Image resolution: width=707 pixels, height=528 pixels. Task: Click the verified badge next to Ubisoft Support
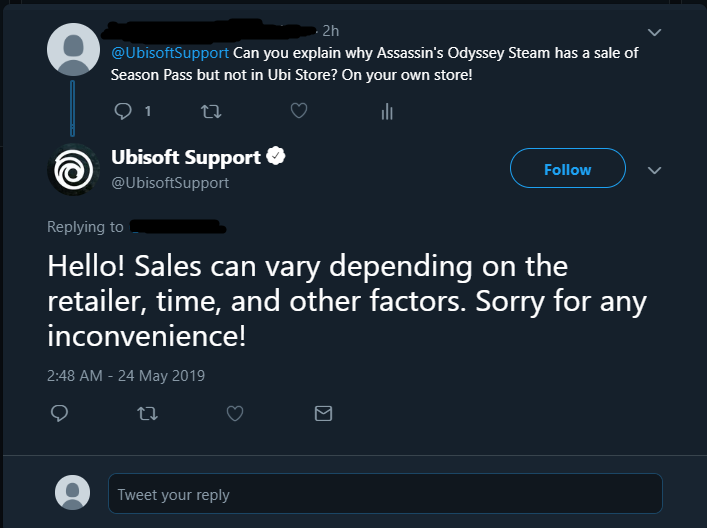click(275, 156)
